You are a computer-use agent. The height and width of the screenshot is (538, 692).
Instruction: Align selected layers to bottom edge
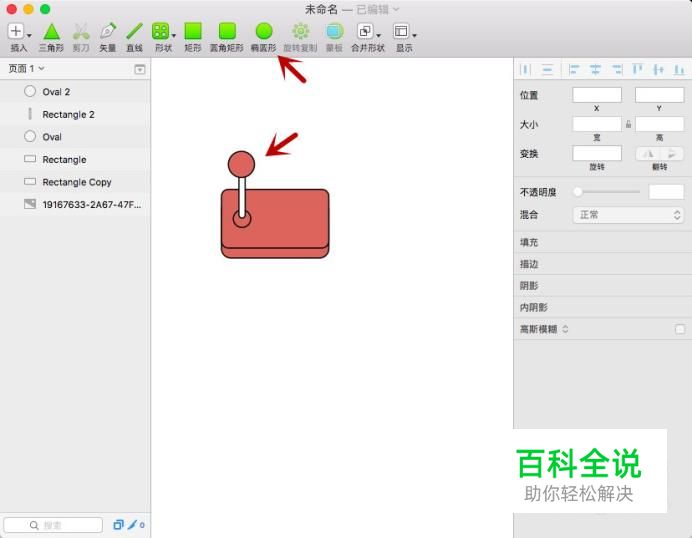(679, 69)
